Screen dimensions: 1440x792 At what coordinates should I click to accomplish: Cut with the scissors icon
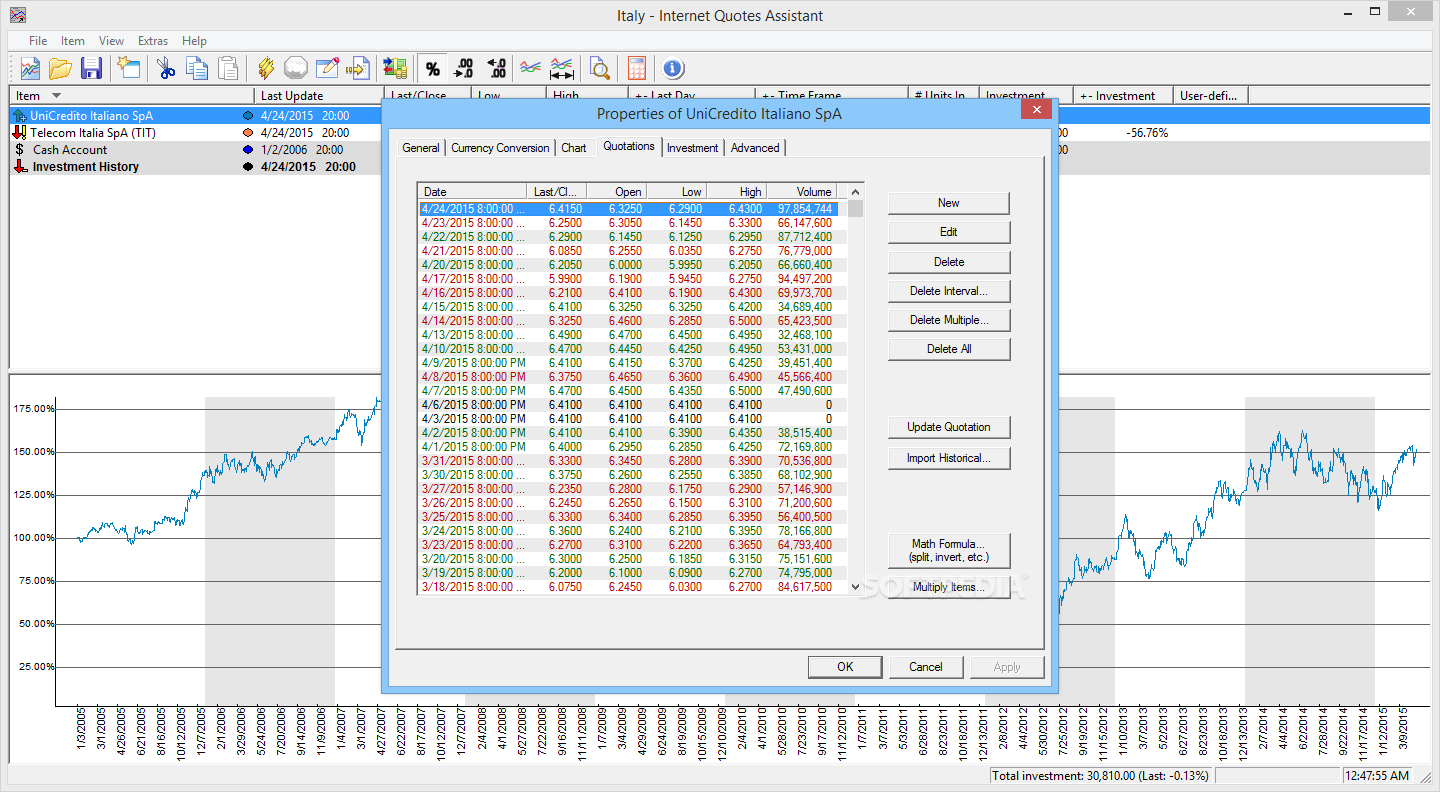pyautogui.click(x=165, y=68)
